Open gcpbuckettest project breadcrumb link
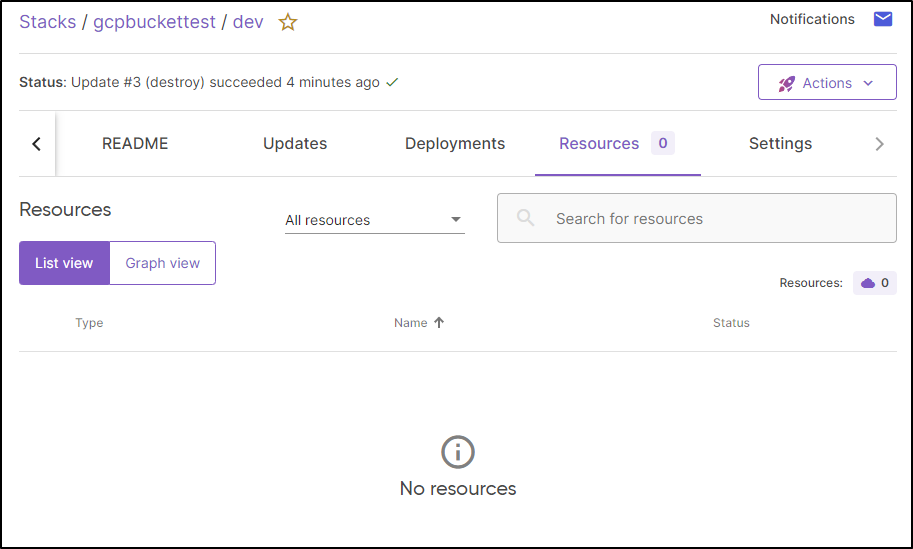Viewport: 913px width, 549px height. [154, 22]
